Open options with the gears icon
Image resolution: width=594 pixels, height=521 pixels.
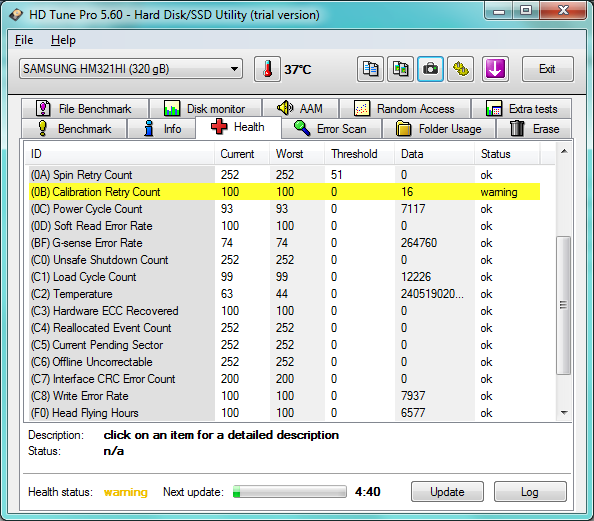coord(461,69)
